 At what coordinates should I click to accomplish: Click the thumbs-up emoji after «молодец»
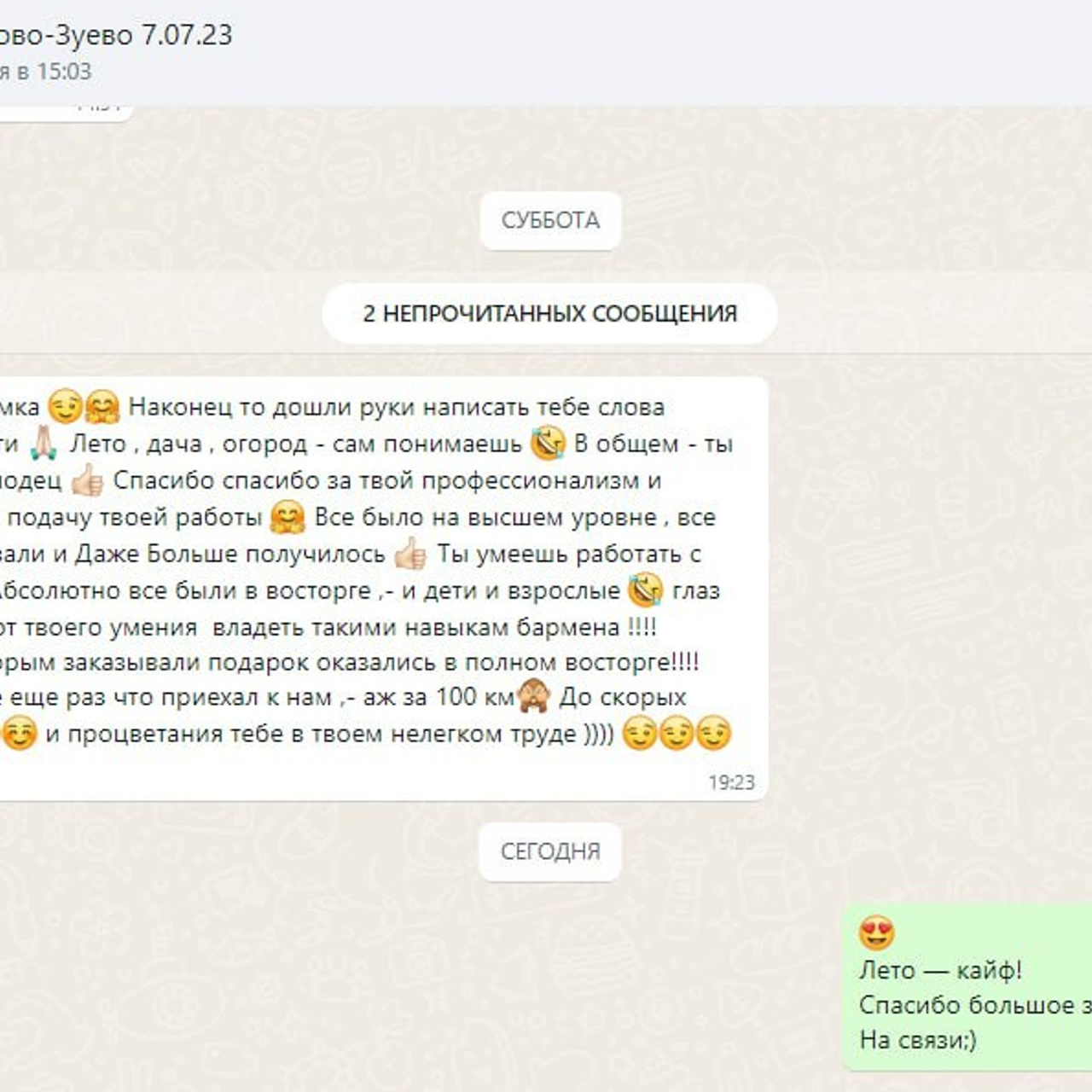[85, 480]
